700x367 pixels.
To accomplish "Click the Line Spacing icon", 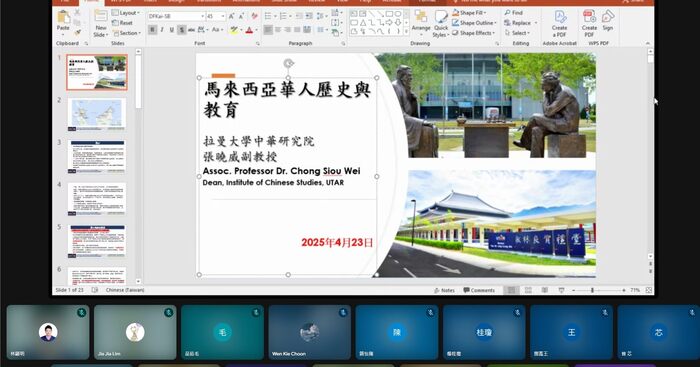I will coord(321,16).
